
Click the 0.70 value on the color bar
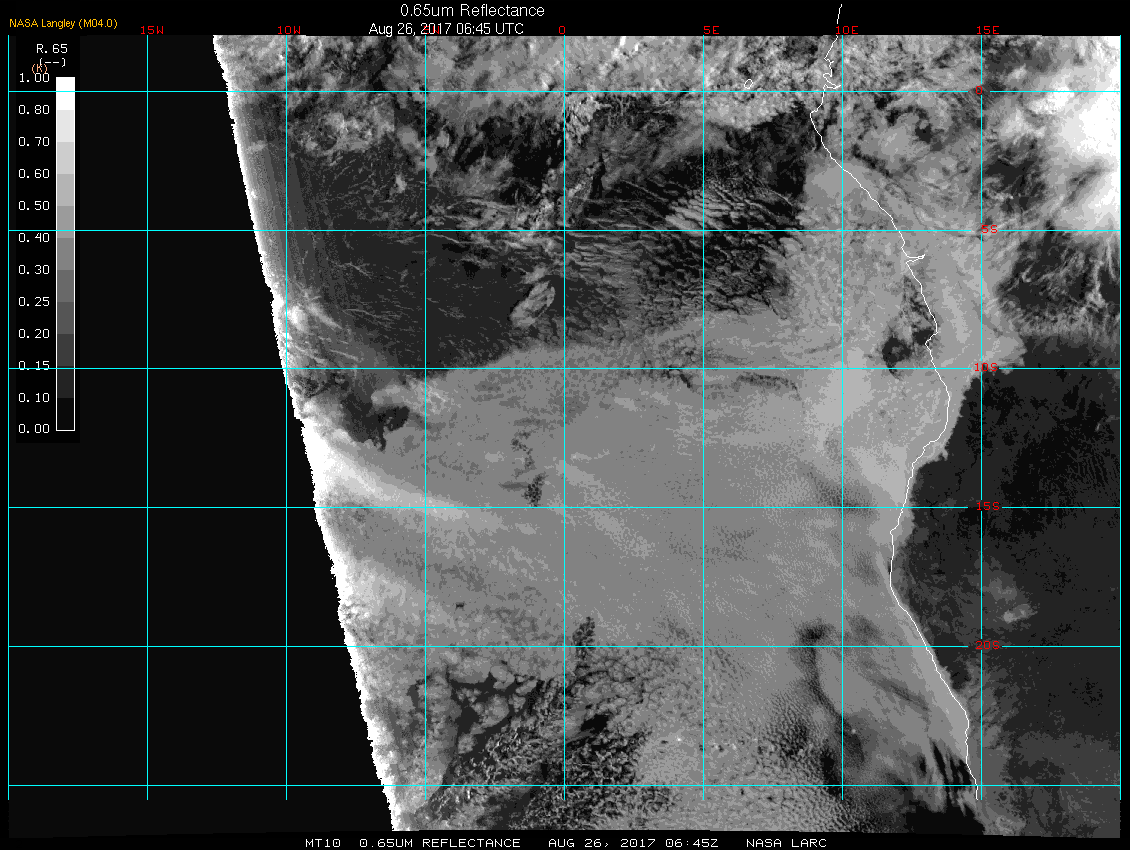tap(34, 142)
